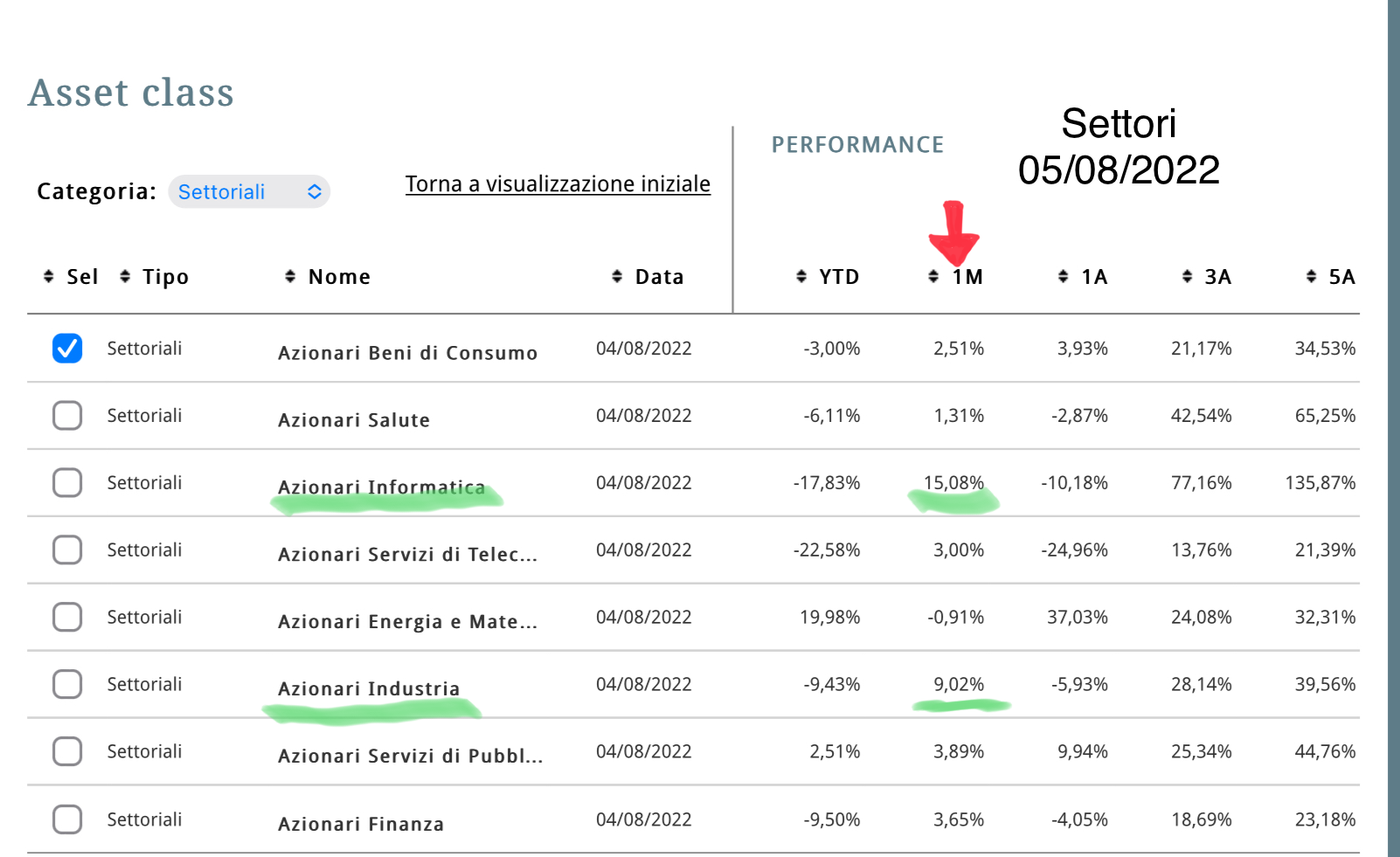Screen dimensions: 1400x857
Task: Sort by 1M performance arrow icon
Action: click(x=933, y=277)
